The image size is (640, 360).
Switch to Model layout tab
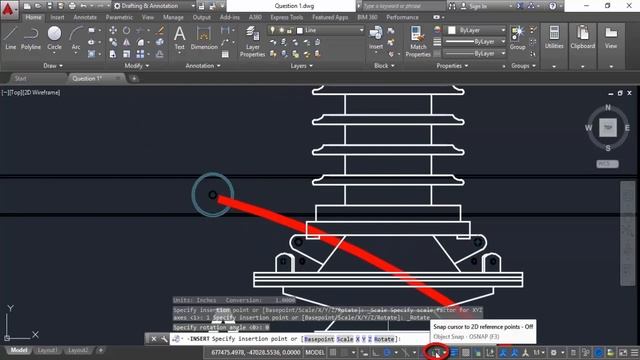18,350
